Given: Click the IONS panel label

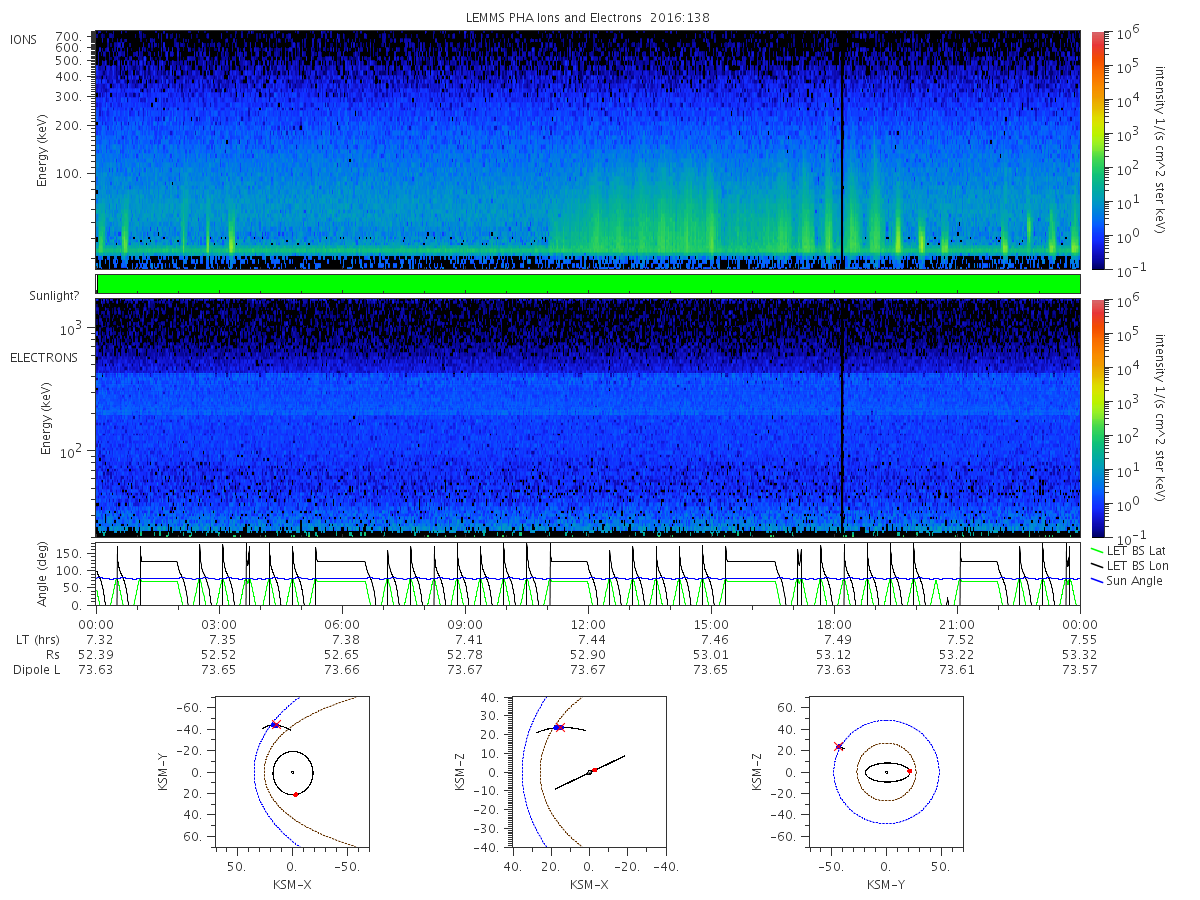Looking at the screenshot, I should [x=25, y=39].
